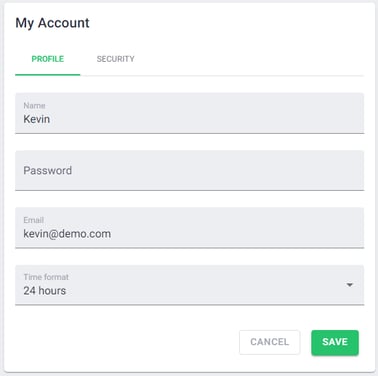Open the Time format combo box
Screen dimensions: 378x376
point(189,285)
